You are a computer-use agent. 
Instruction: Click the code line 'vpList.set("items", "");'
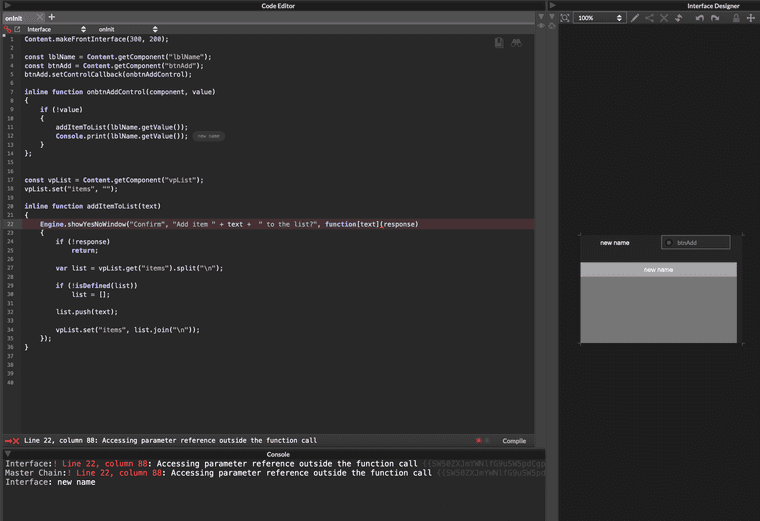tap(71, 189)
